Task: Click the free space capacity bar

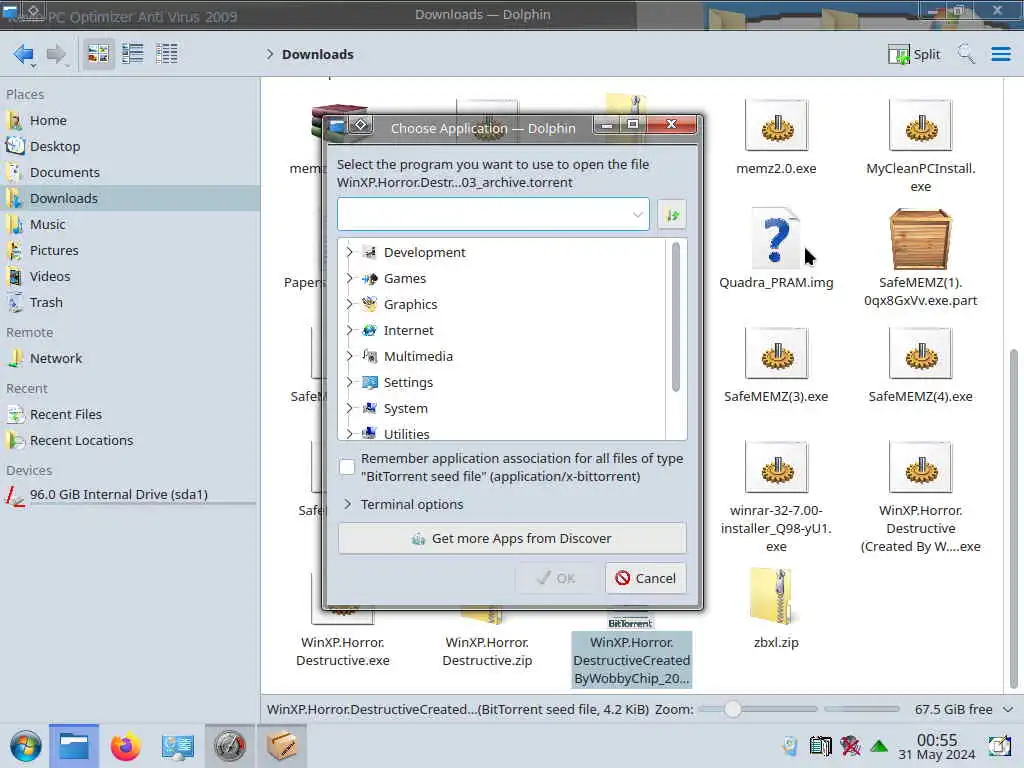Action: (861, 709)
